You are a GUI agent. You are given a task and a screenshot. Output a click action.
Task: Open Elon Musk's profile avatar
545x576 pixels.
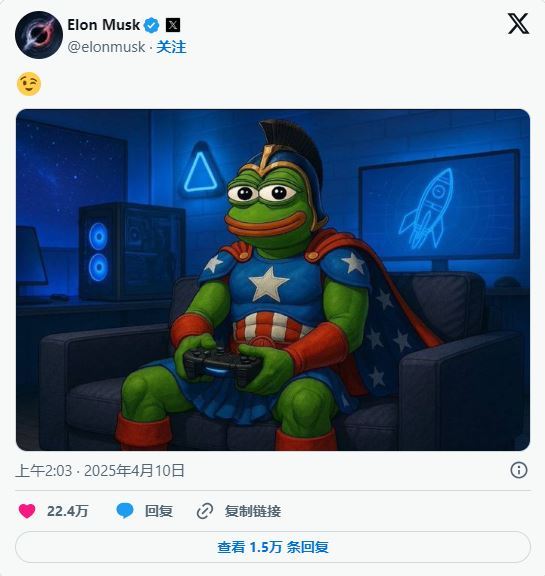(39, 35)
